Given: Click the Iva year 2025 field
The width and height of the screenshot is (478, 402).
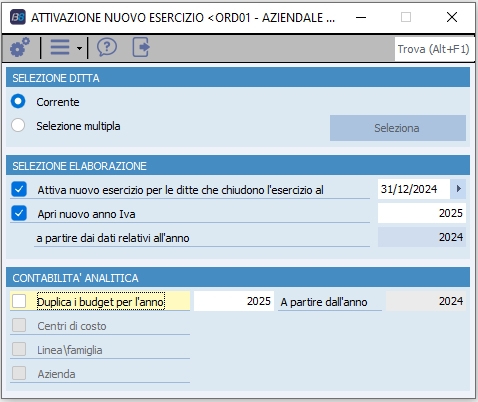Looking at the screenshot, I should pos(422,213).
